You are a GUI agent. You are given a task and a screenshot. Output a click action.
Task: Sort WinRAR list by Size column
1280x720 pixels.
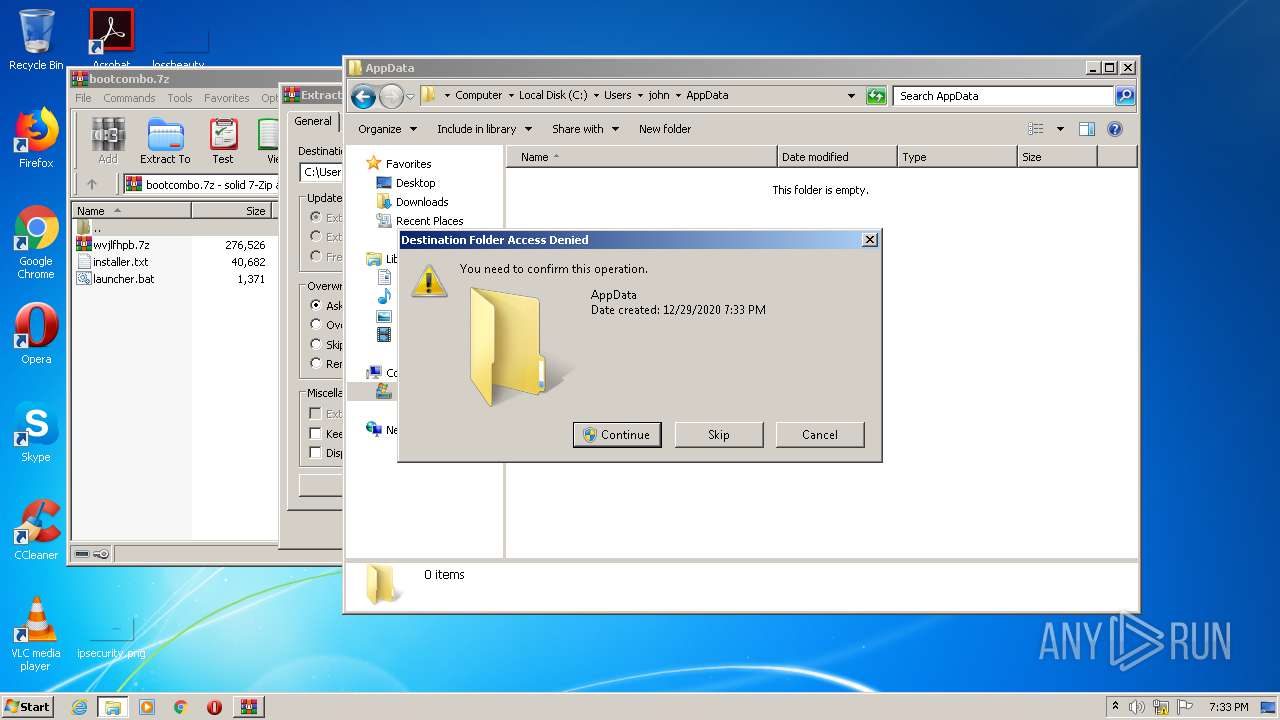click(234, 211)
